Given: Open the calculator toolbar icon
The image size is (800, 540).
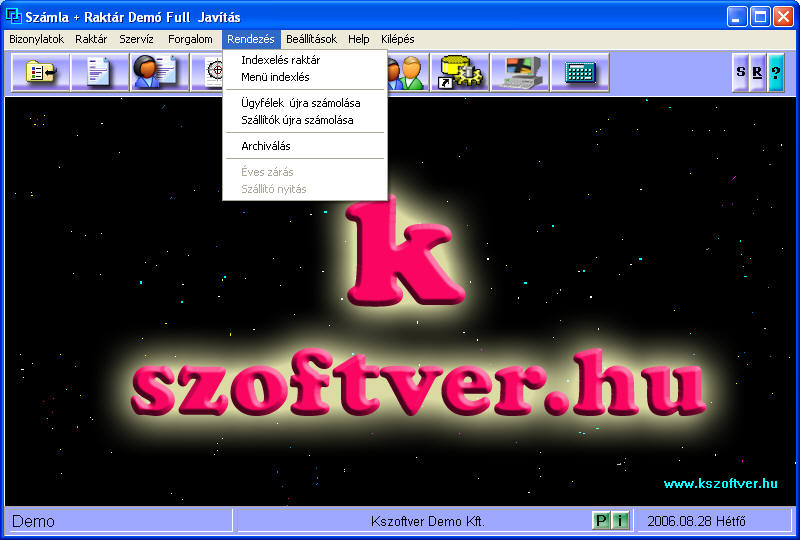Looking at the screenshot, I should pyautogui.click(x=580, y=72).
